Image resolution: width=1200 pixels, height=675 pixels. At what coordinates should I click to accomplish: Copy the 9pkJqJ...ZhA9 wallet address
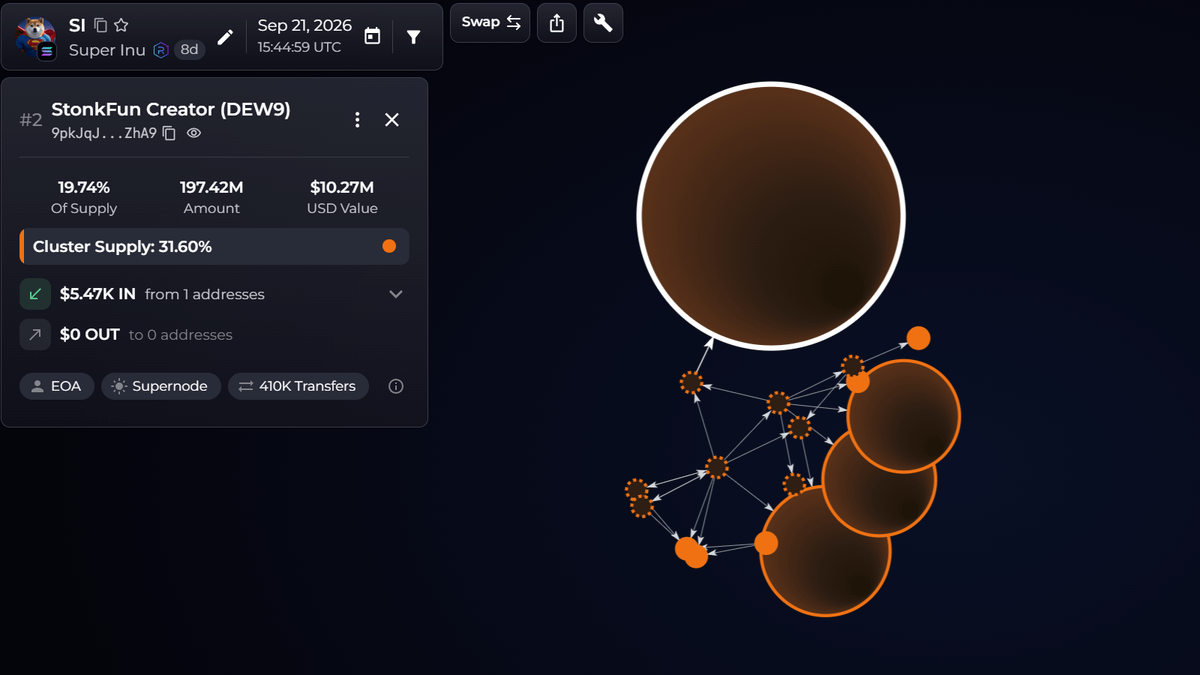pyautogui.click(x=169, y=133)
